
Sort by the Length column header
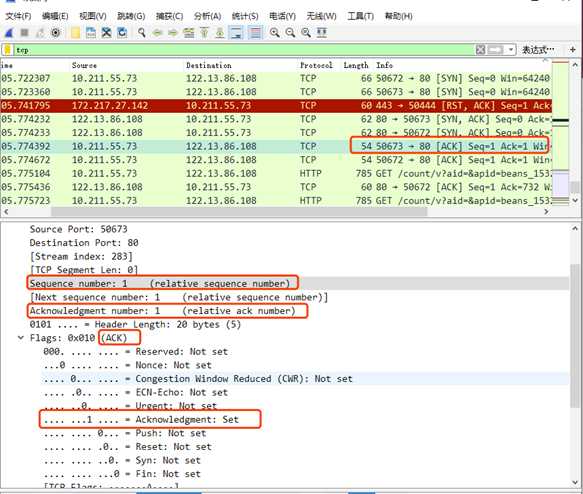(356, 65)
